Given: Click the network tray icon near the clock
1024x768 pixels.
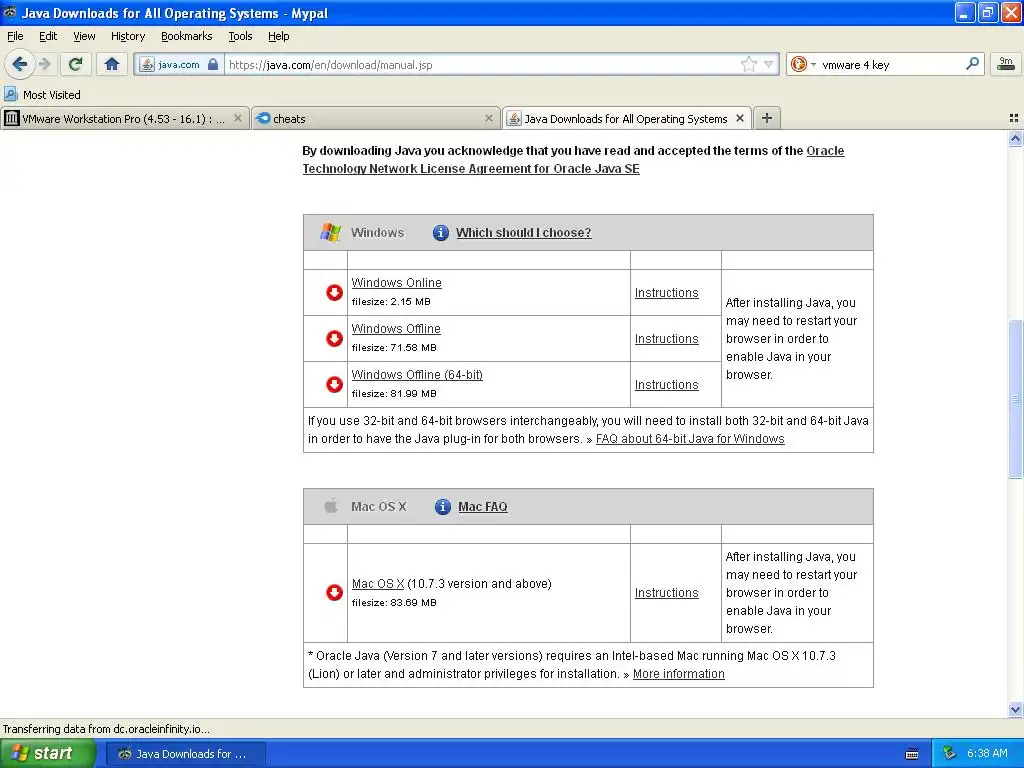Looking at the screenshot, I should pyautogui.click(x=950, y=753).
